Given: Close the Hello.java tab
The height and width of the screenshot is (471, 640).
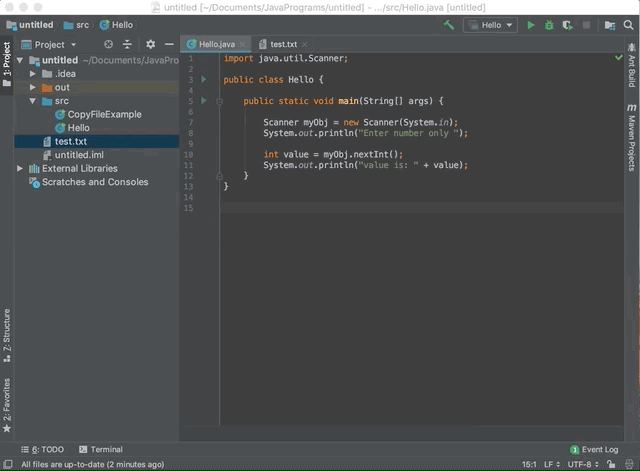Looking at the screenshot, I should pos(242,44).
